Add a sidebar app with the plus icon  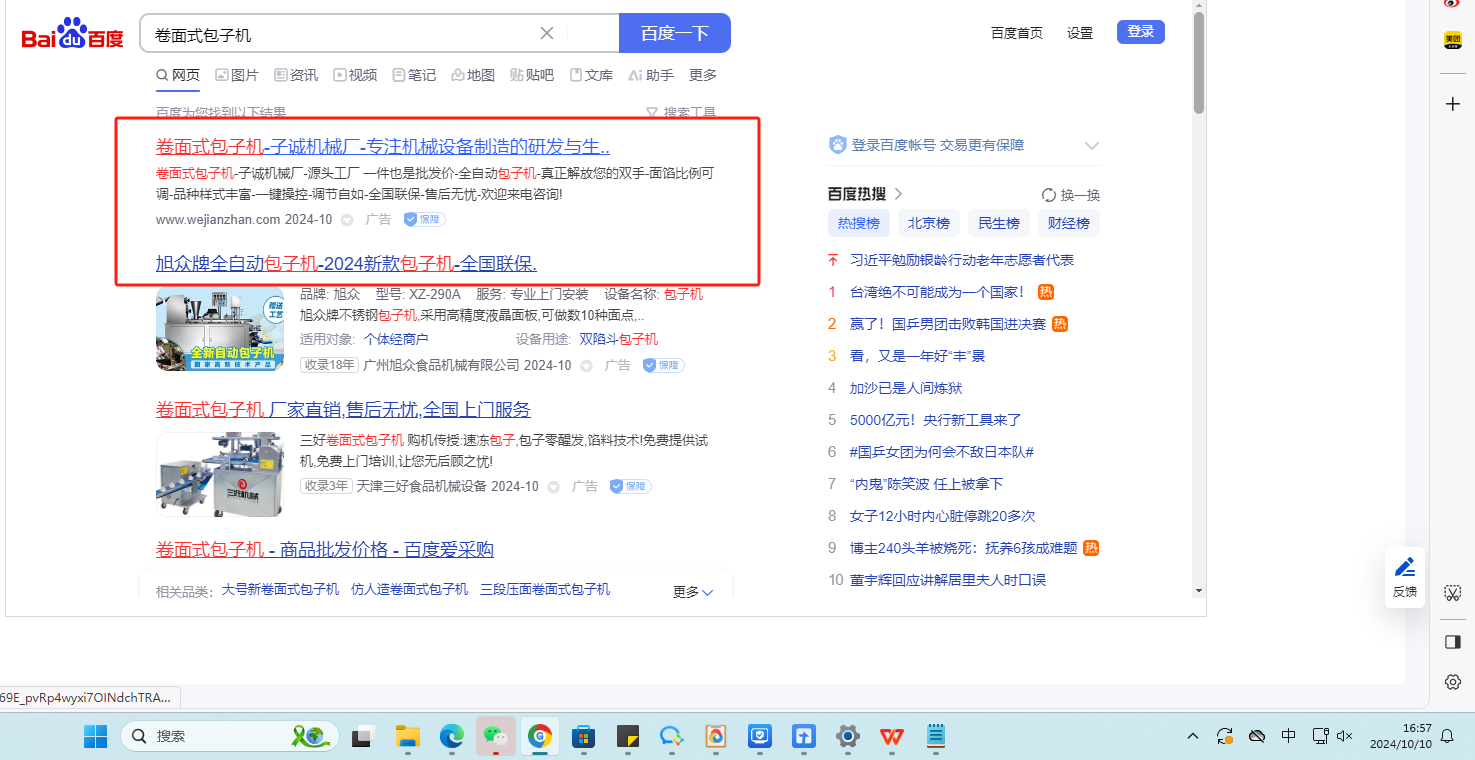click(x=1453, y=104)
